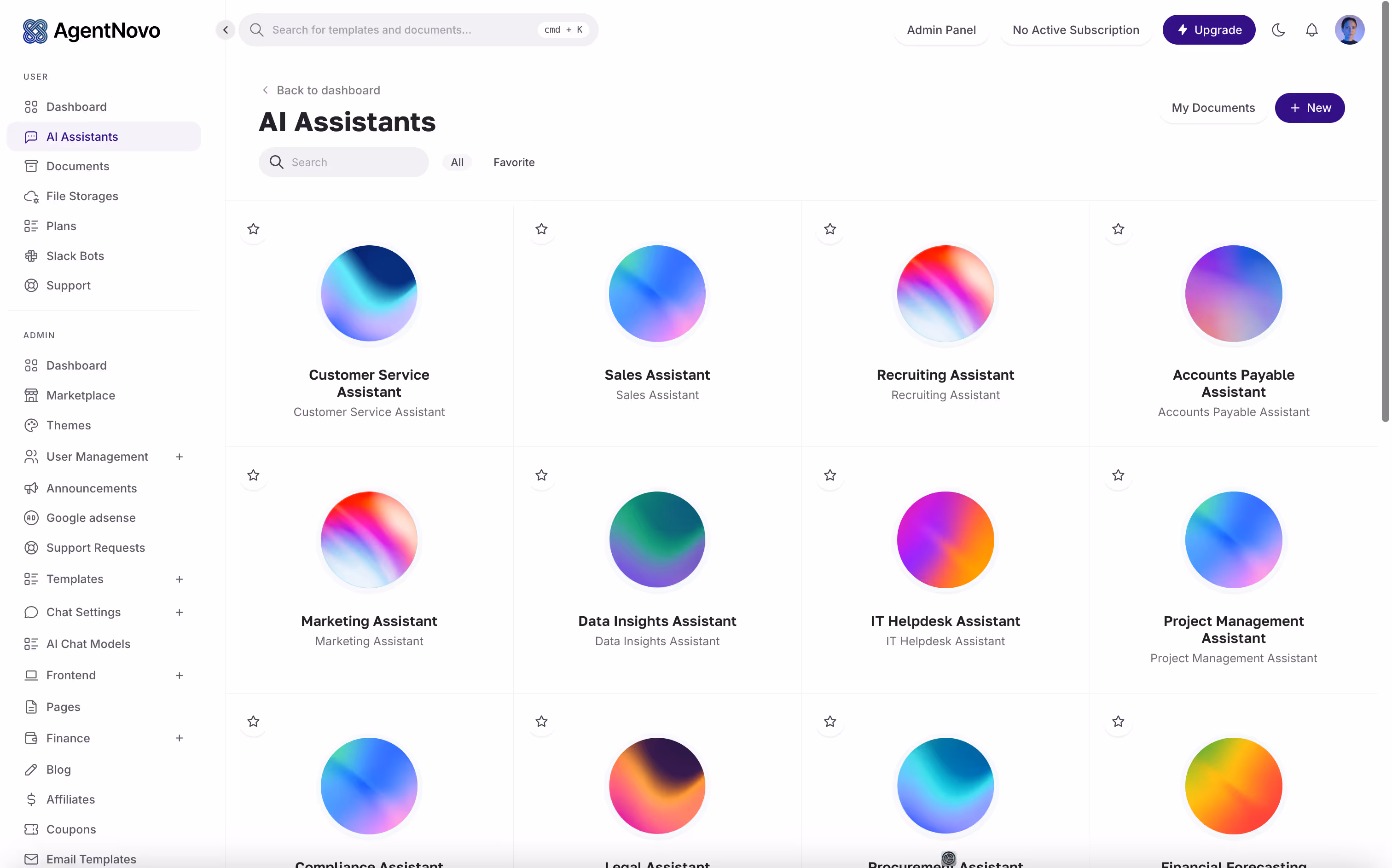Viewport: 1392px width, 868px height.
Task: Click the Admin Panel button
Action: 941,30
